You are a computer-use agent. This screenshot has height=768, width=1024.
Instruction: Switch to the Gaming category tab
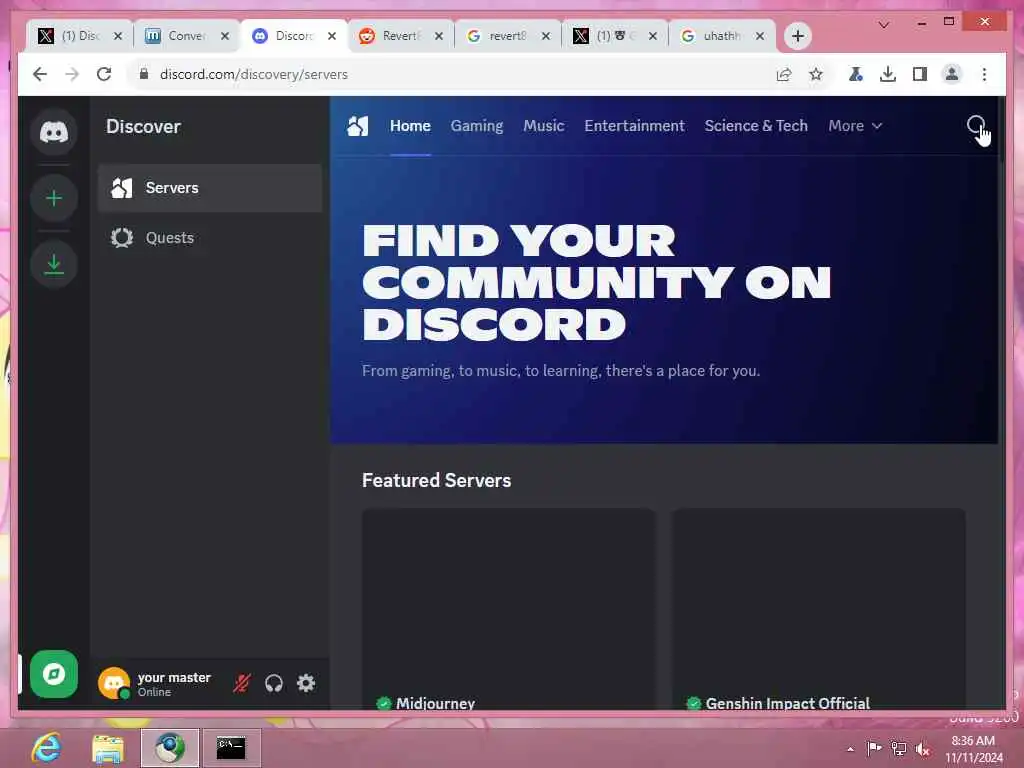477,126
